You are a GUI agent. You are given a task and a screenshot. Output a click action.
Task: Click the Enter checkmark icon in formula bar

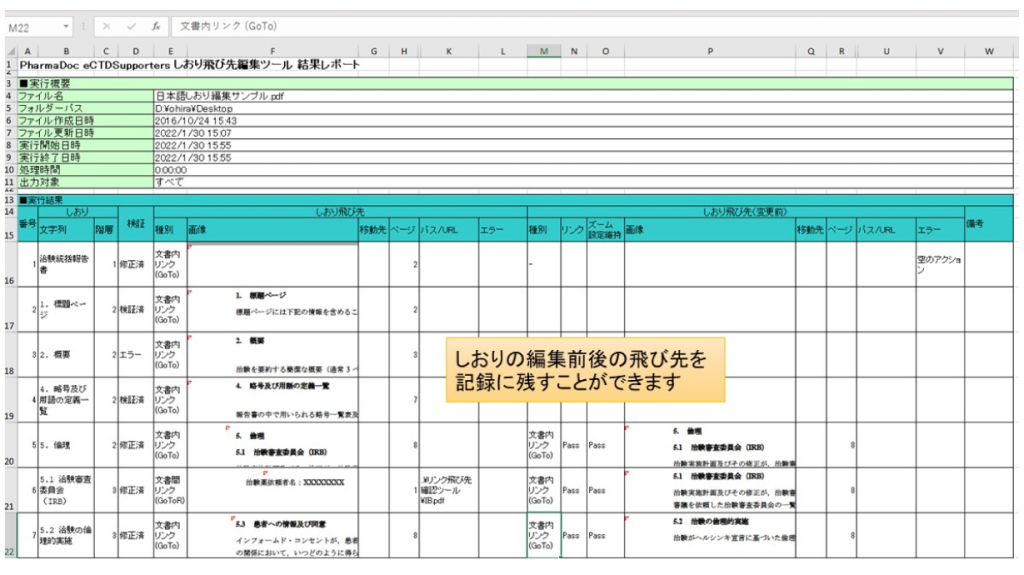(131, 27)
